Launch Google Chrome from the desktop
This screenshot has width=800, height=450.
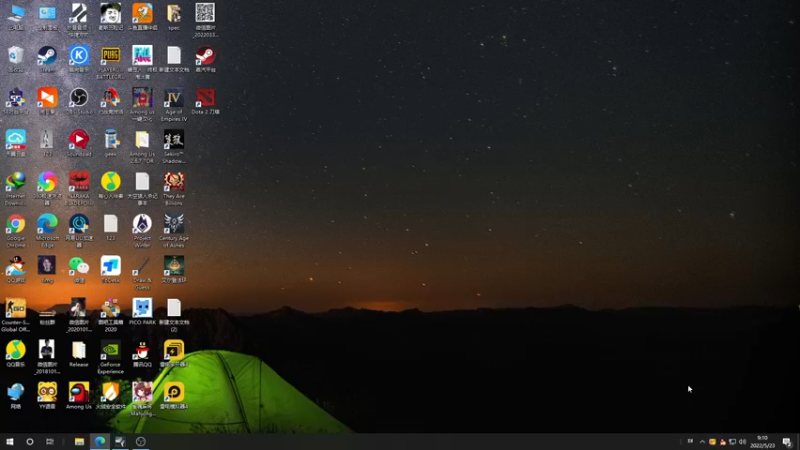point(16,224)
